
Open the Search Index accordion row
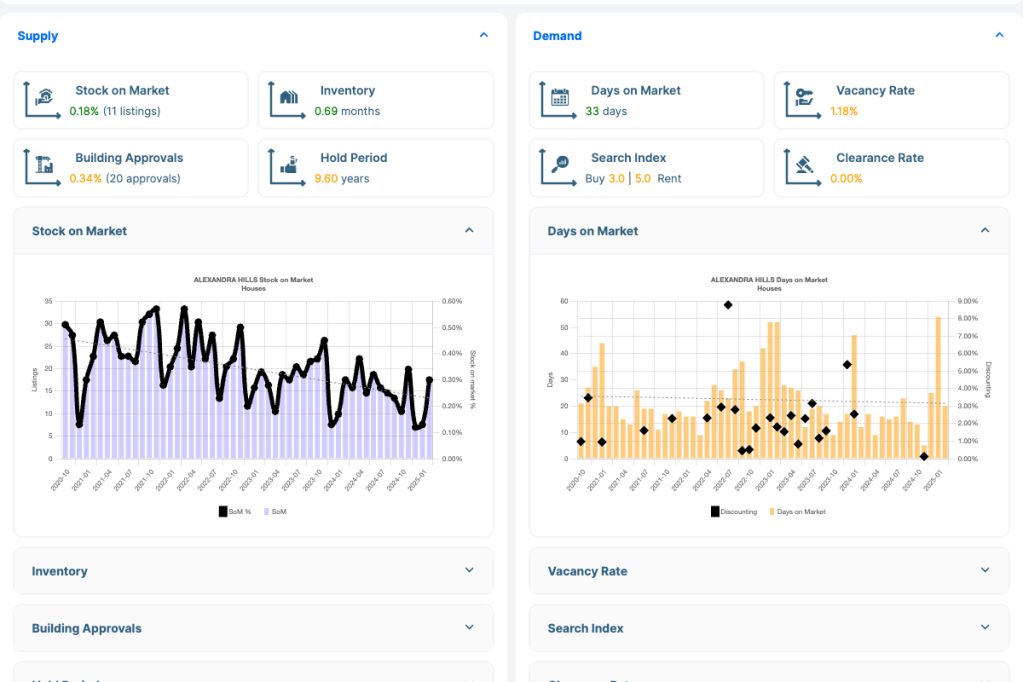click(768, 628)
